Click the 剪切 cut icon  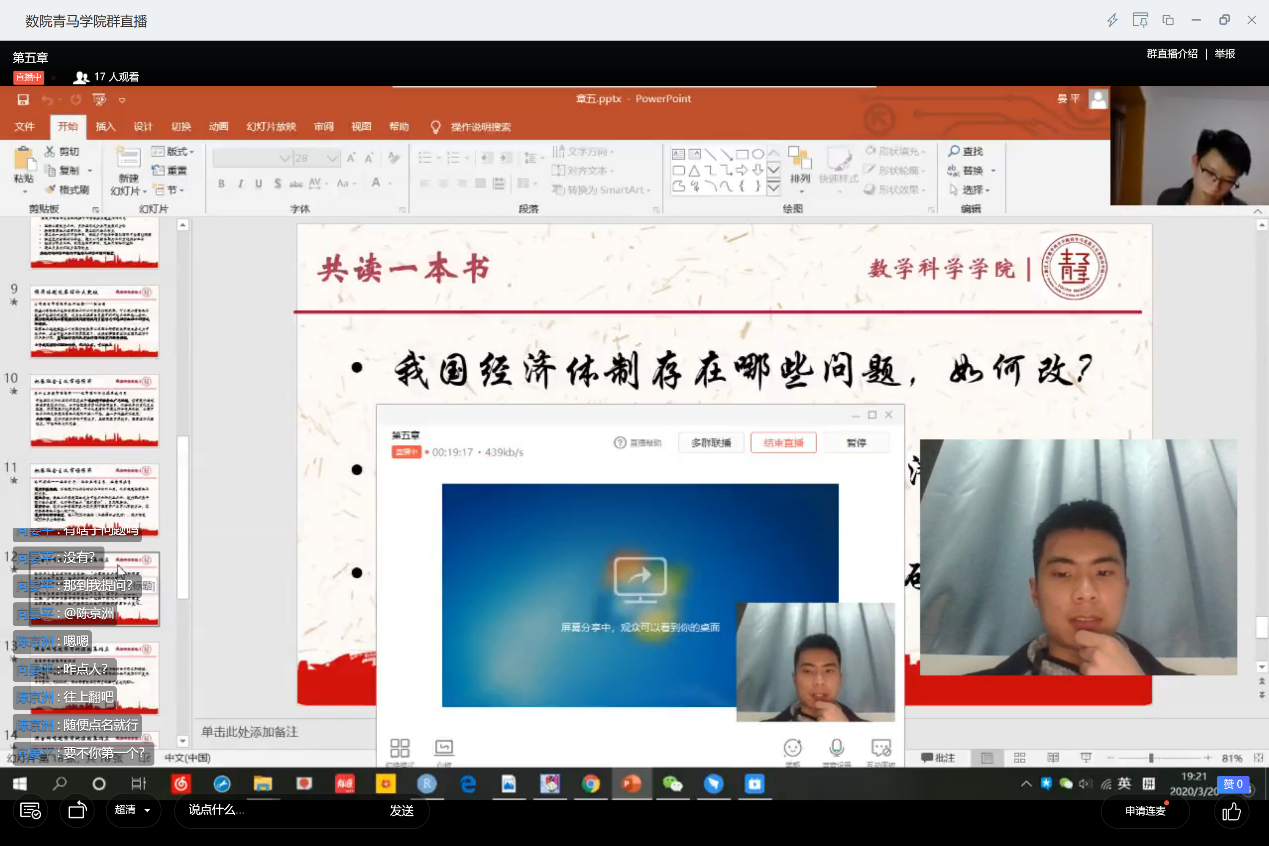coord(61,152)
